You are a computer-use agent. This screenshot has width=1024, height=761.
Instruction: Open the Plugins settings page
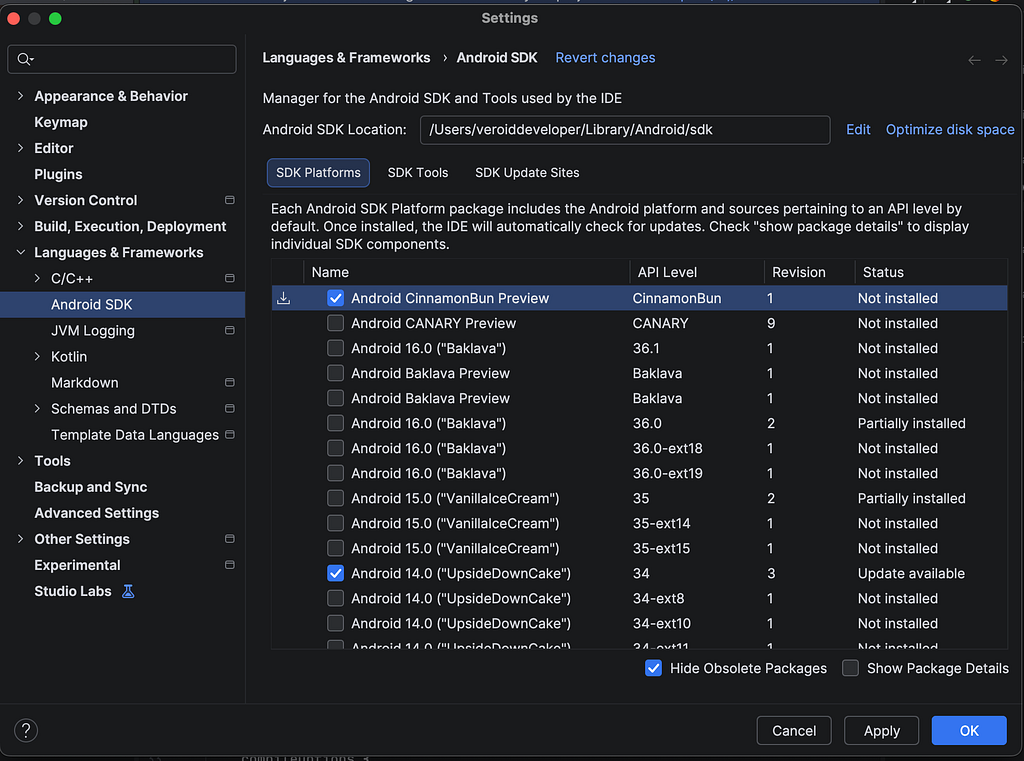click(x=58, y=174)
